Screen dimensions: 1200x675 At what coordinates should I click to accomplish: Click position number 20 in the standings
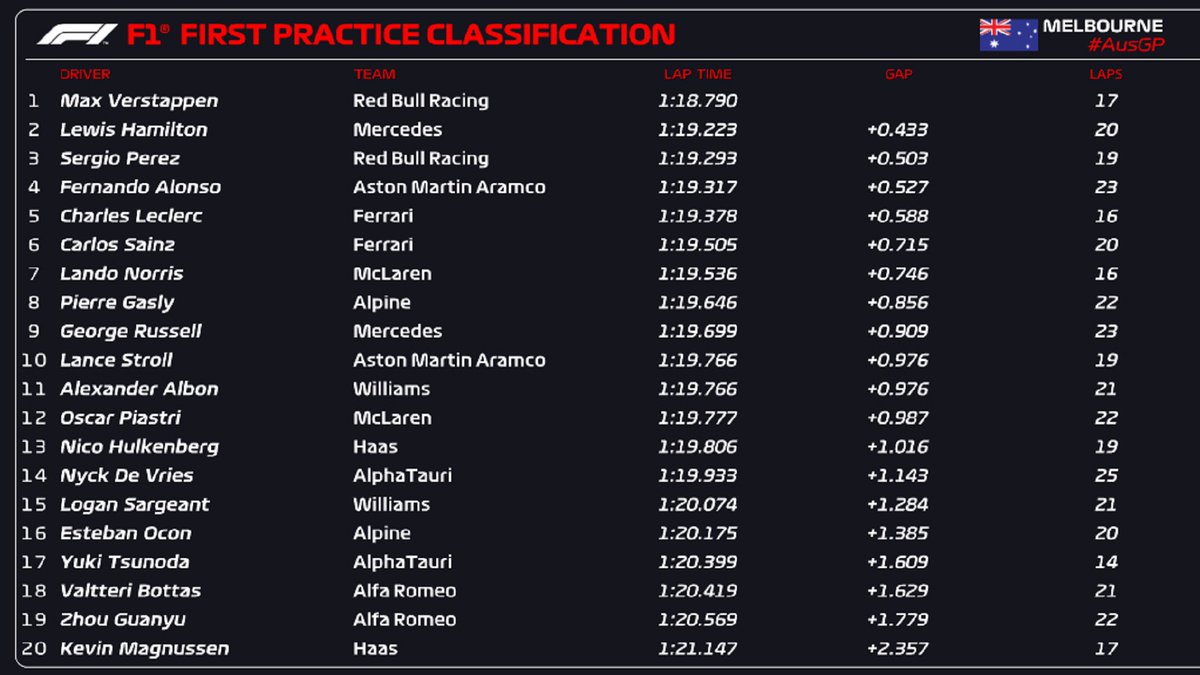click(34, 649)
